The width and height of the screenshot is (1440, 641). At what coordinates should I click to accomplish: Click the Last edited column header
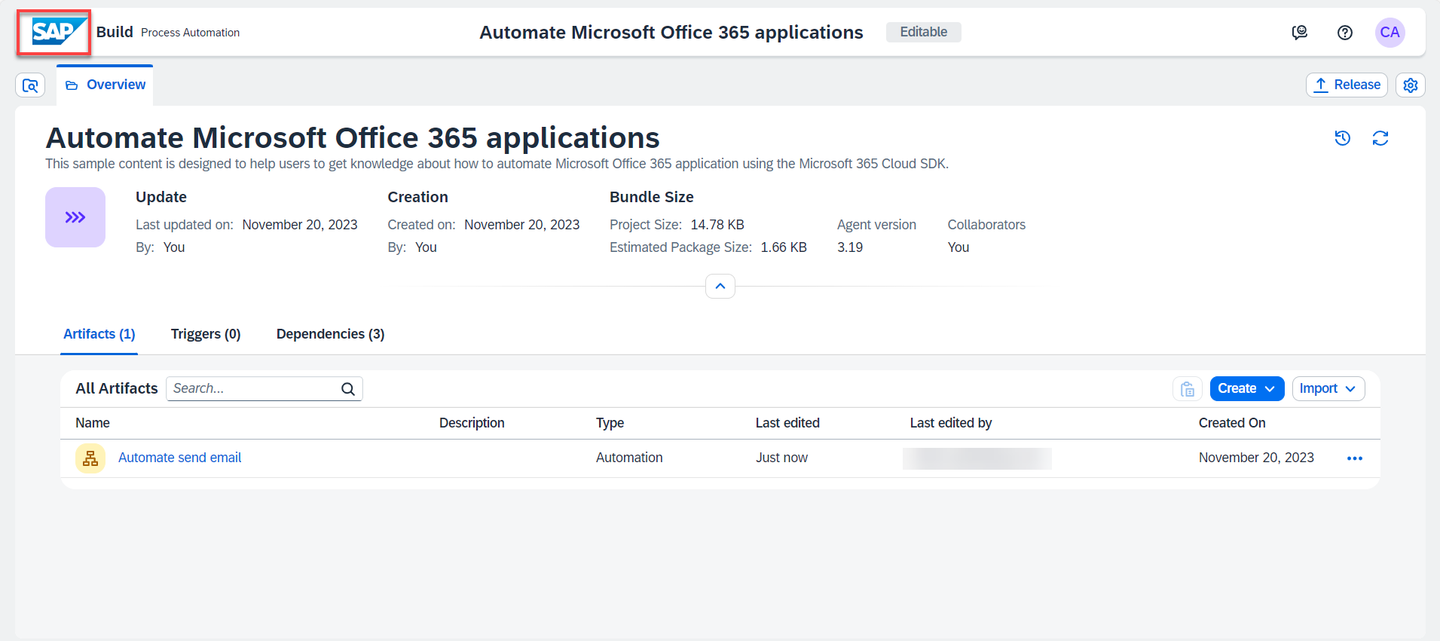point(788,423)
